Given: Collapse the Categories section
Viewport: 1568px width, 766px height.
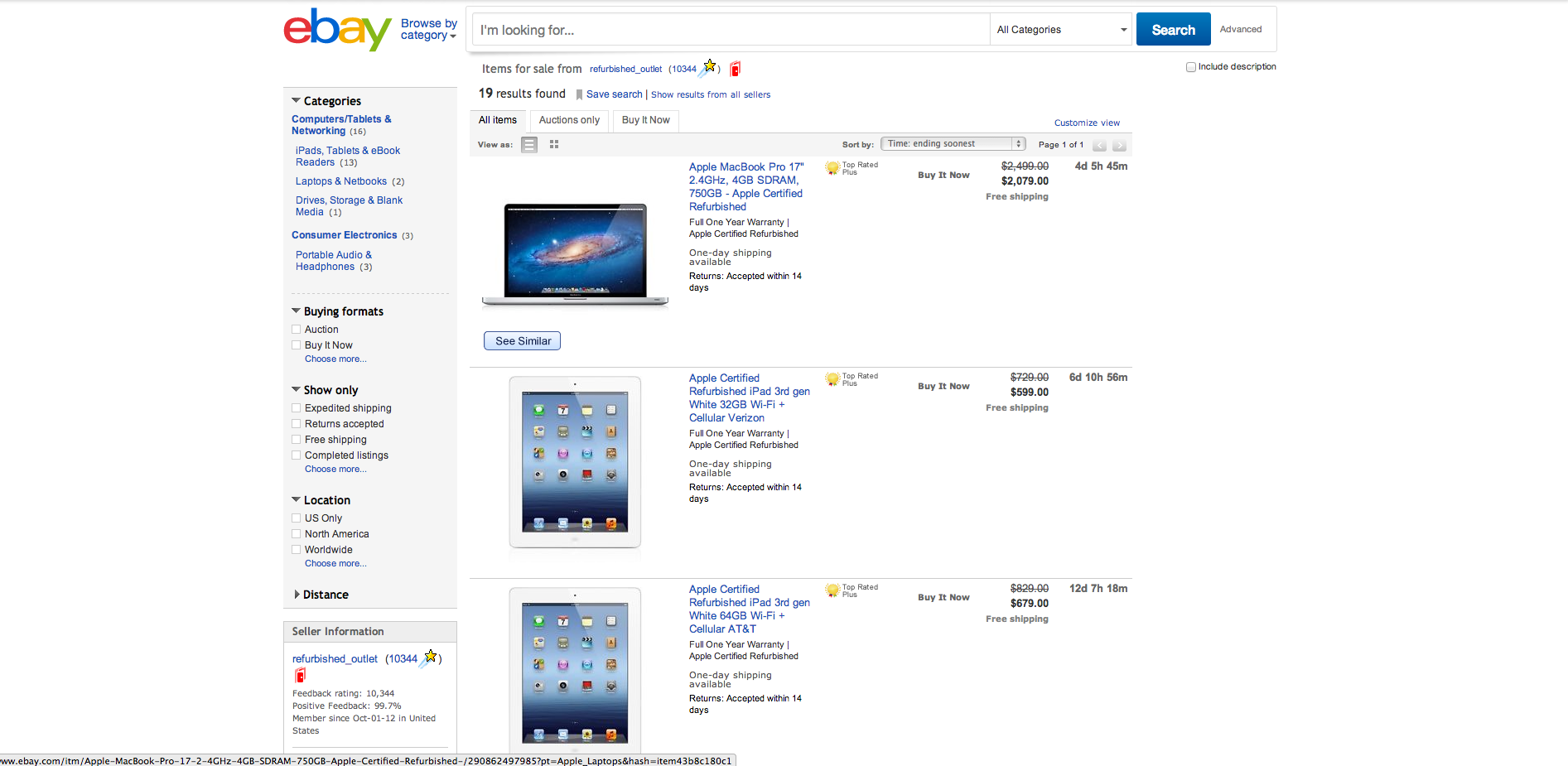Looking at the screenshot, I should [x=296, y=100].
